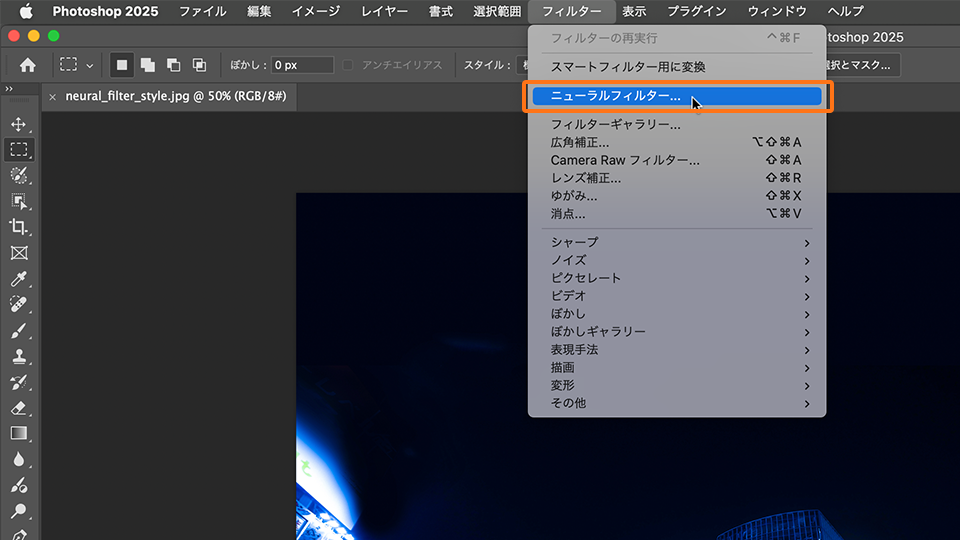
Task: Choose 広角補正... filter
Action: [677, 142]
